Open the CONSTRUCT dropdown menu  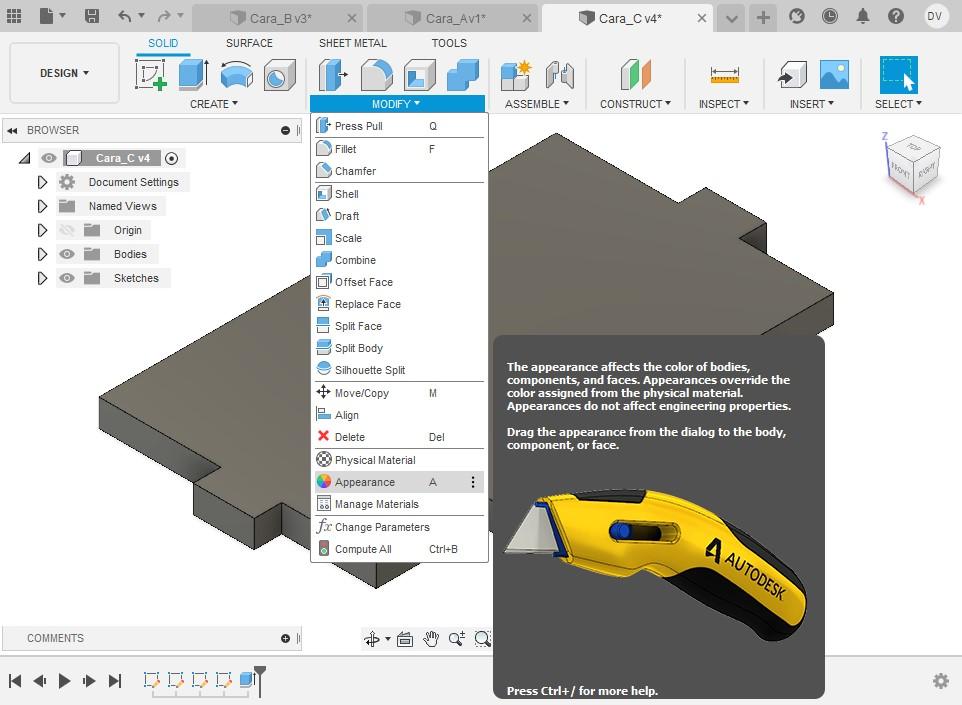635,104
